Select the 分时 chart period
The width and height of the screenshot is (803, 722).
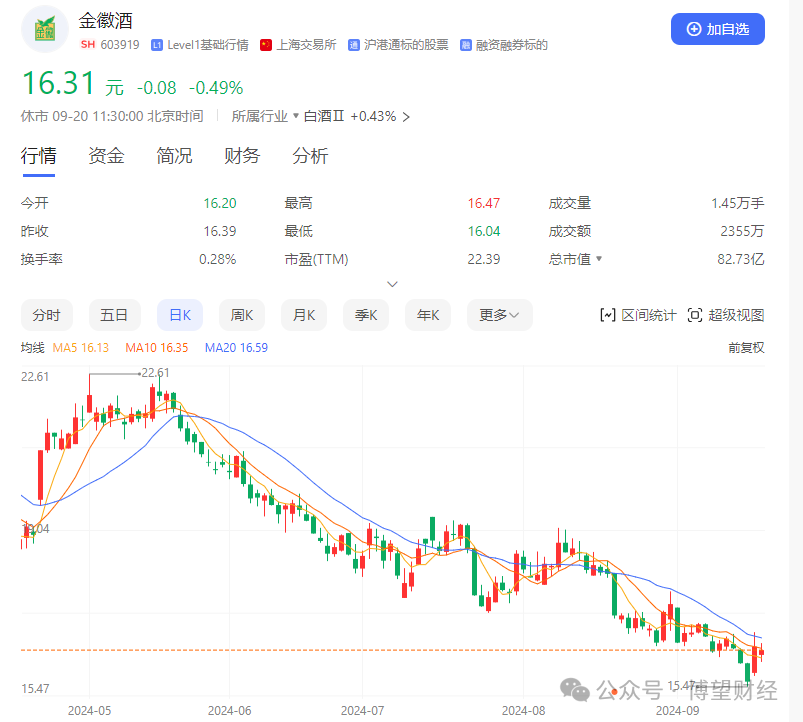point(47,315)
